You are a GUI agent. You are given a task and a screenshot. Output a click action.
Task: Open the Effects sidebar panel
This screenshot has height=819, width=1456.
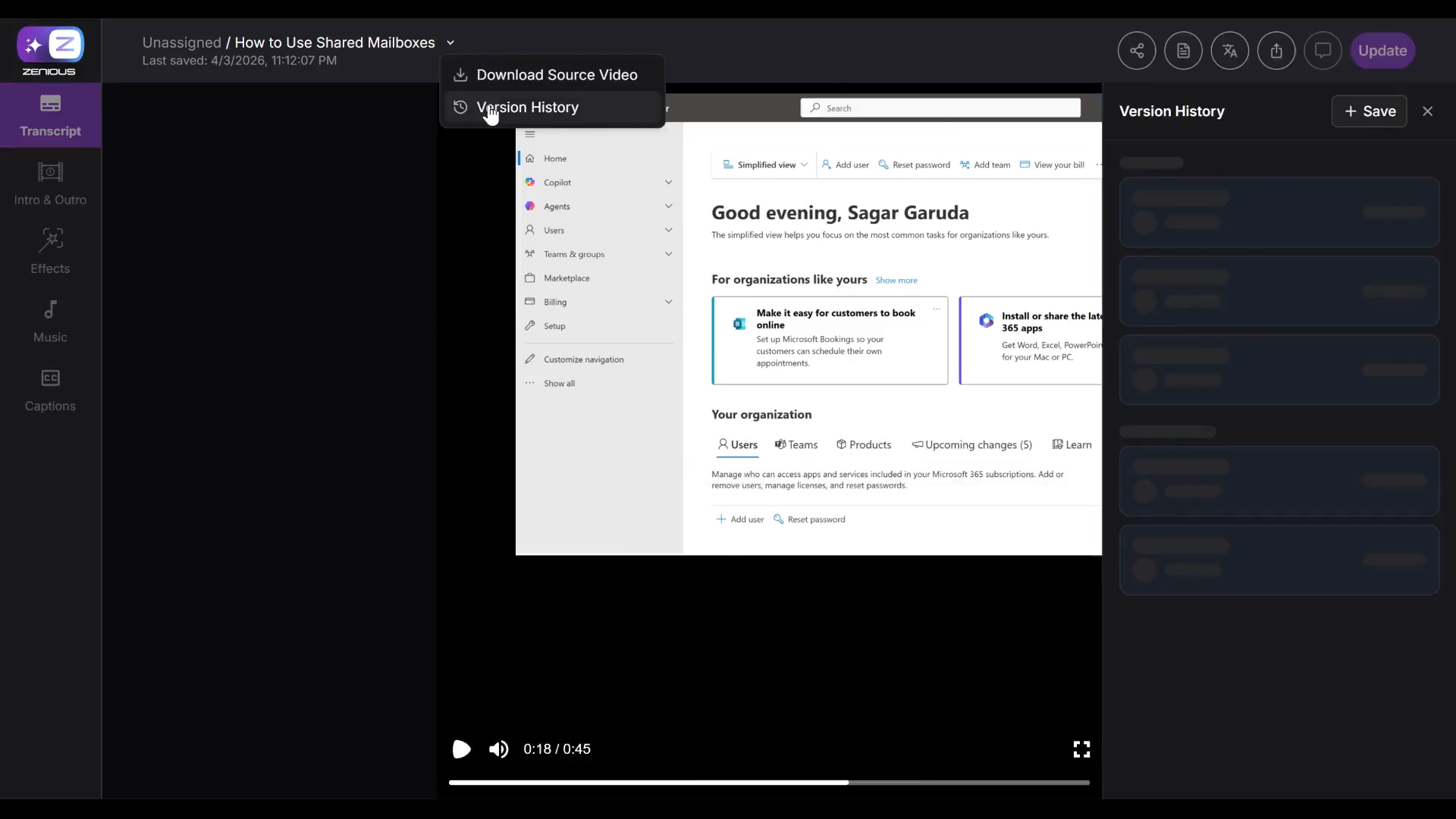click(50, 251)
